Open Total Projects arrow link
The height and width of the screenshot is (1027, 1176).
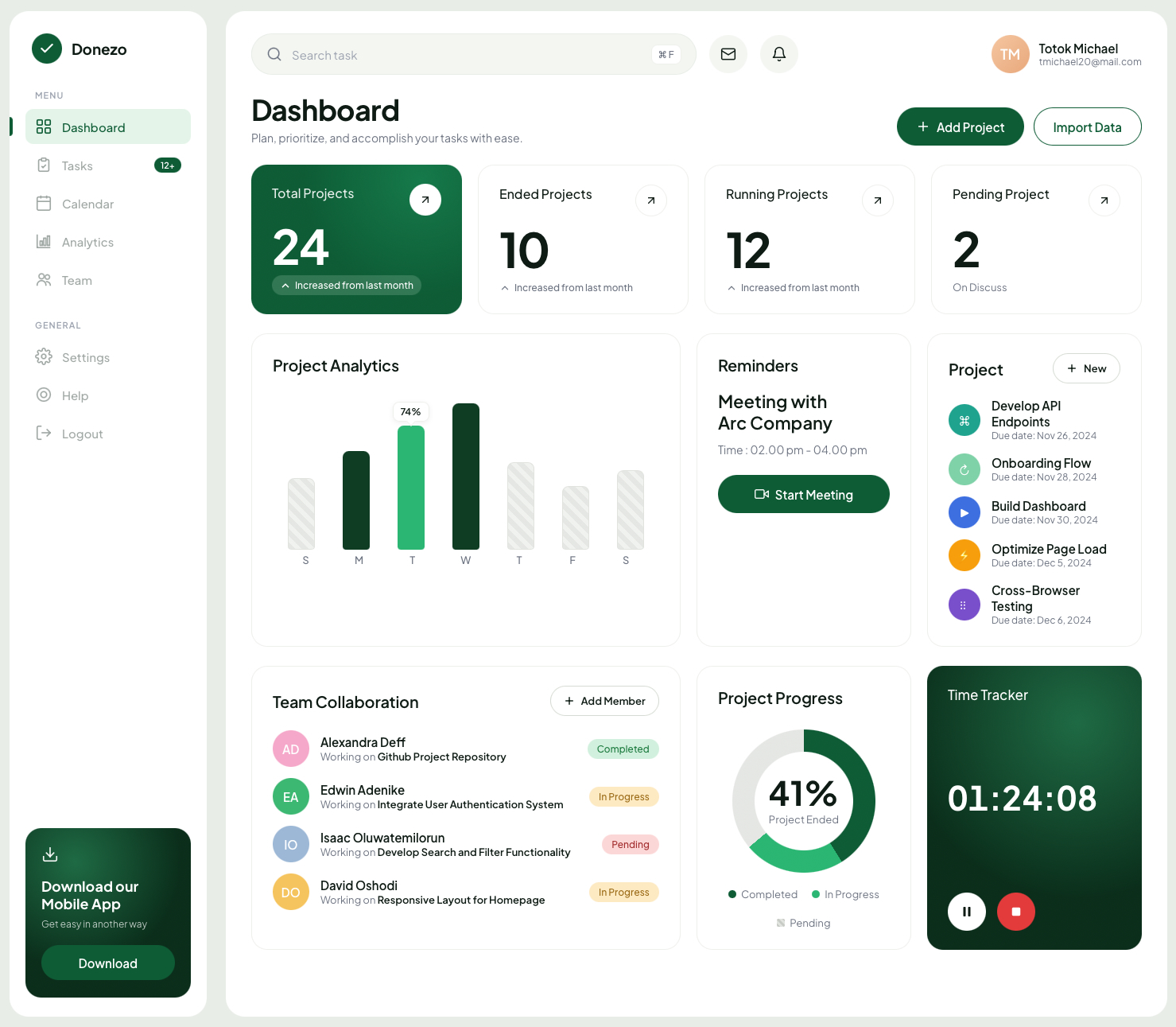tap(425, 200)
